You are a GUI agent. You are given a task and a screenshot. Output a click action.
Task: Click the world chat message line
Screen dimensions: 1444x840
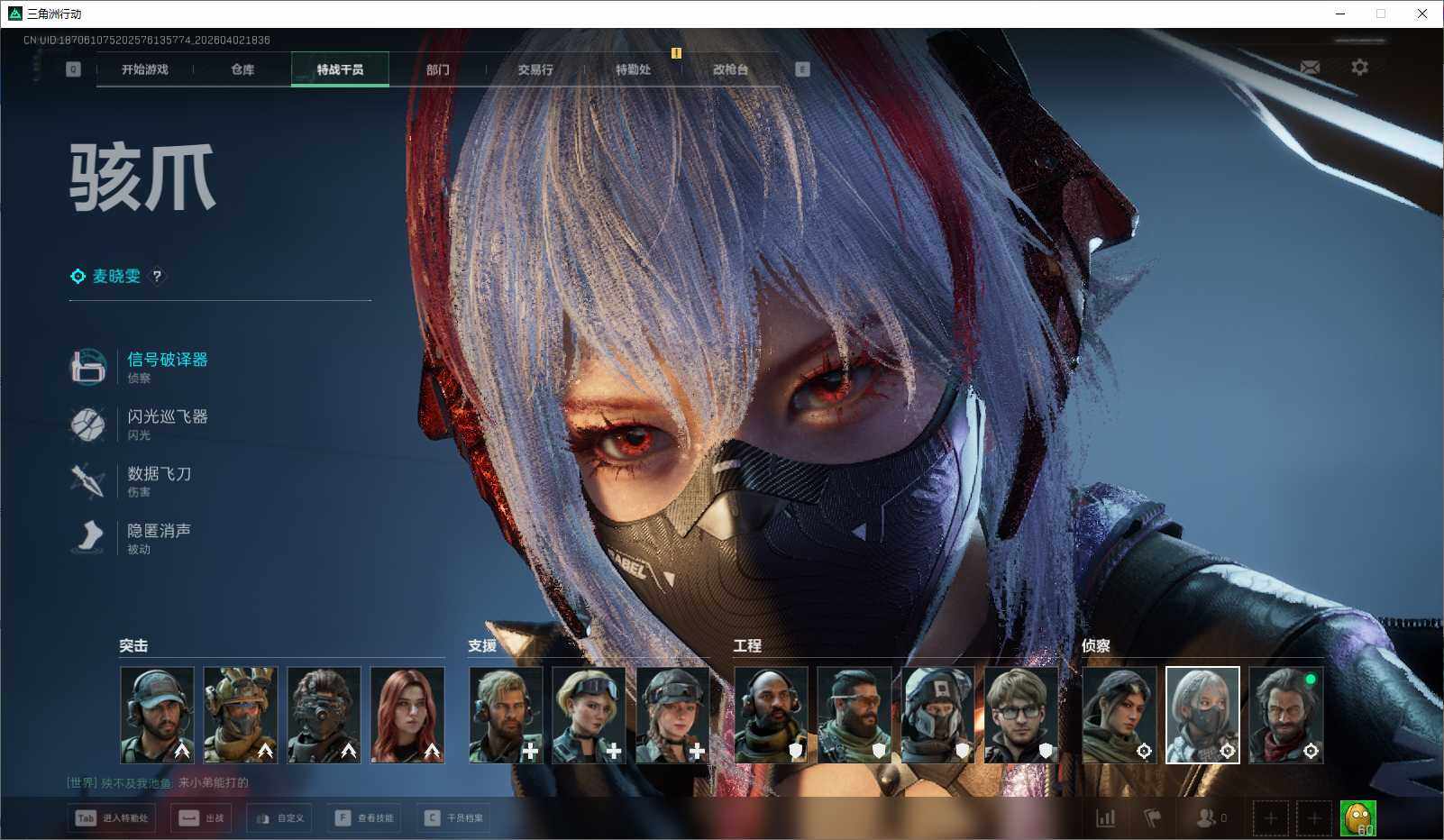tap(158, 782)
